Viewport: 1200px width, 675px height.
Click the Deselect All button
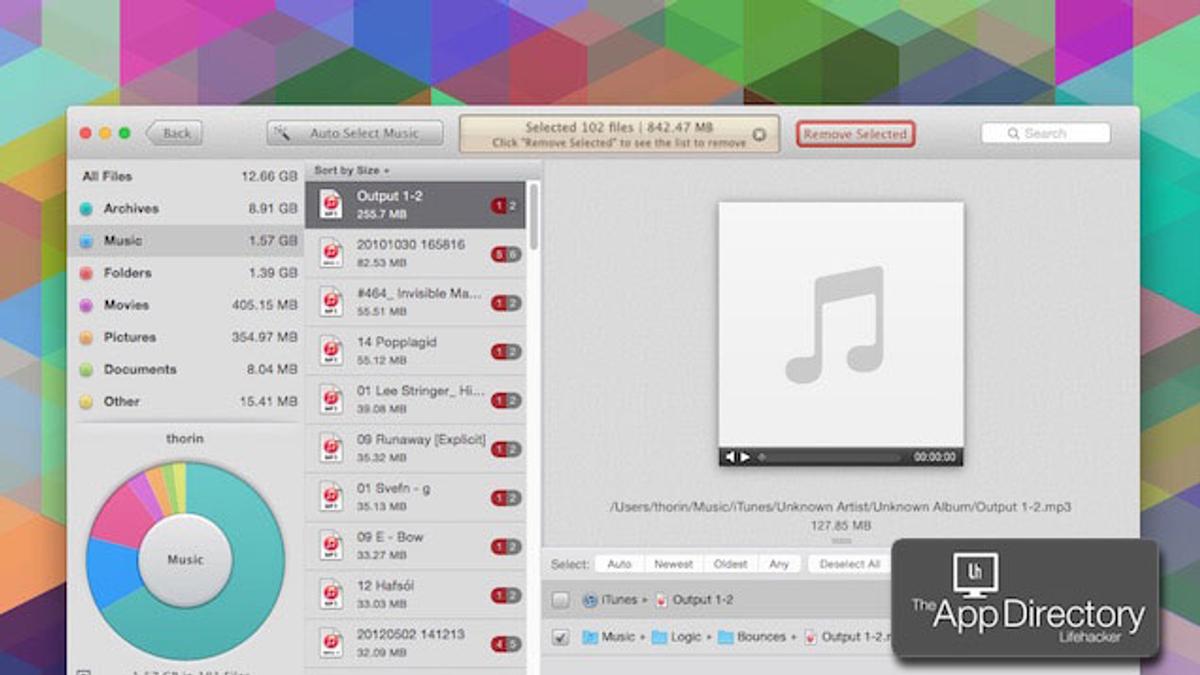coord(849,564)
